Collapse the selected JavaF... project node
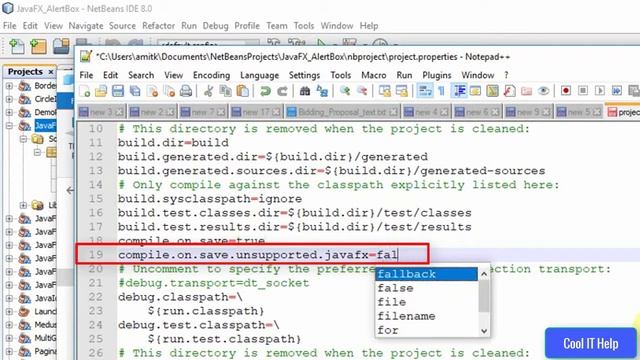The height and width of the screenshot is (360, 640). 9,125
